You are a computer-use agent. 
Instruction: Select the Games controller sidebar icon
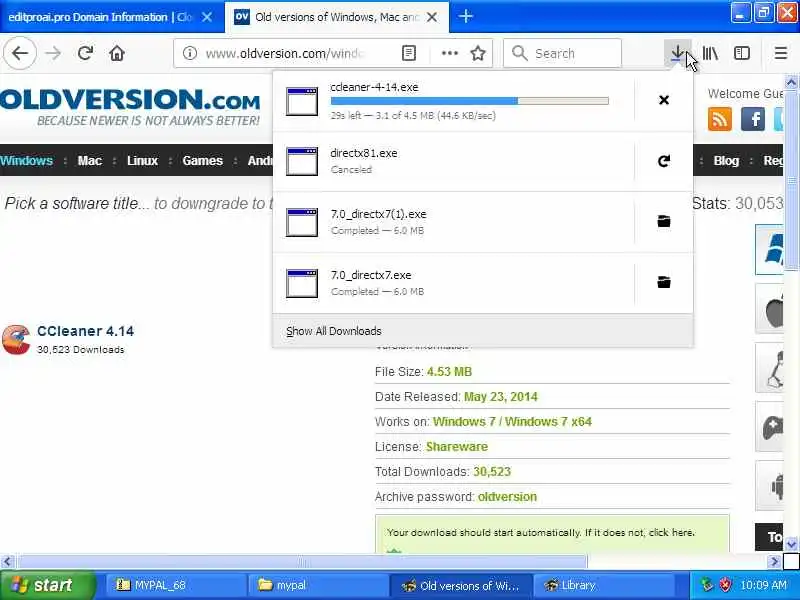pos(769,427)
